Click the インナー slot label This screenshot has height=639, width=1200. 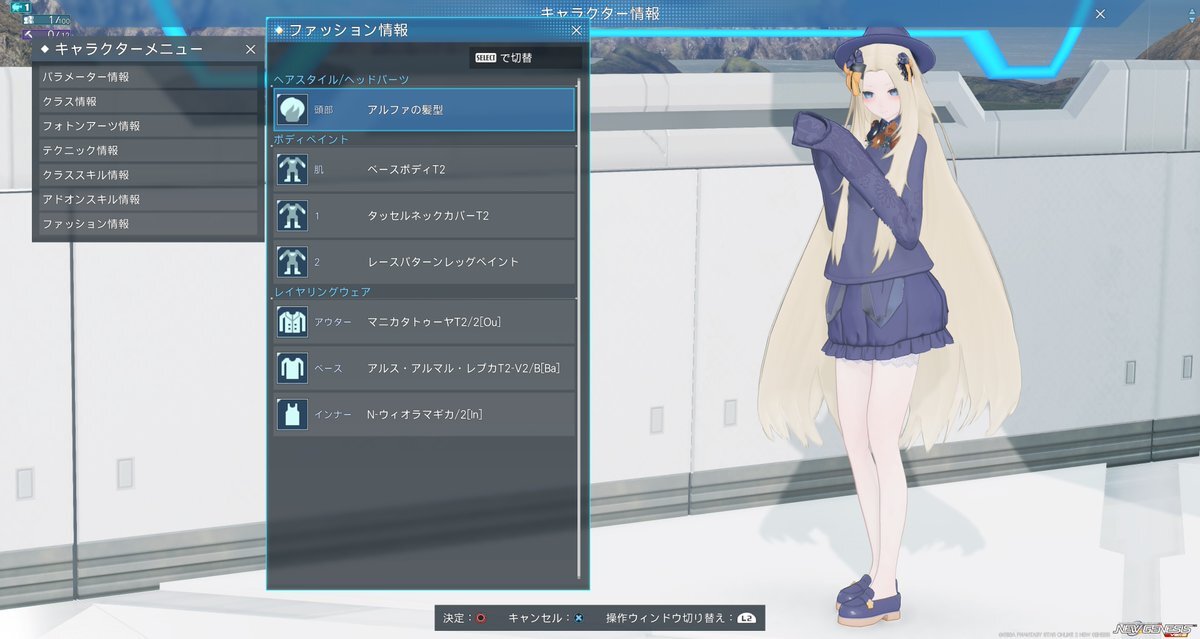(333, 414)
